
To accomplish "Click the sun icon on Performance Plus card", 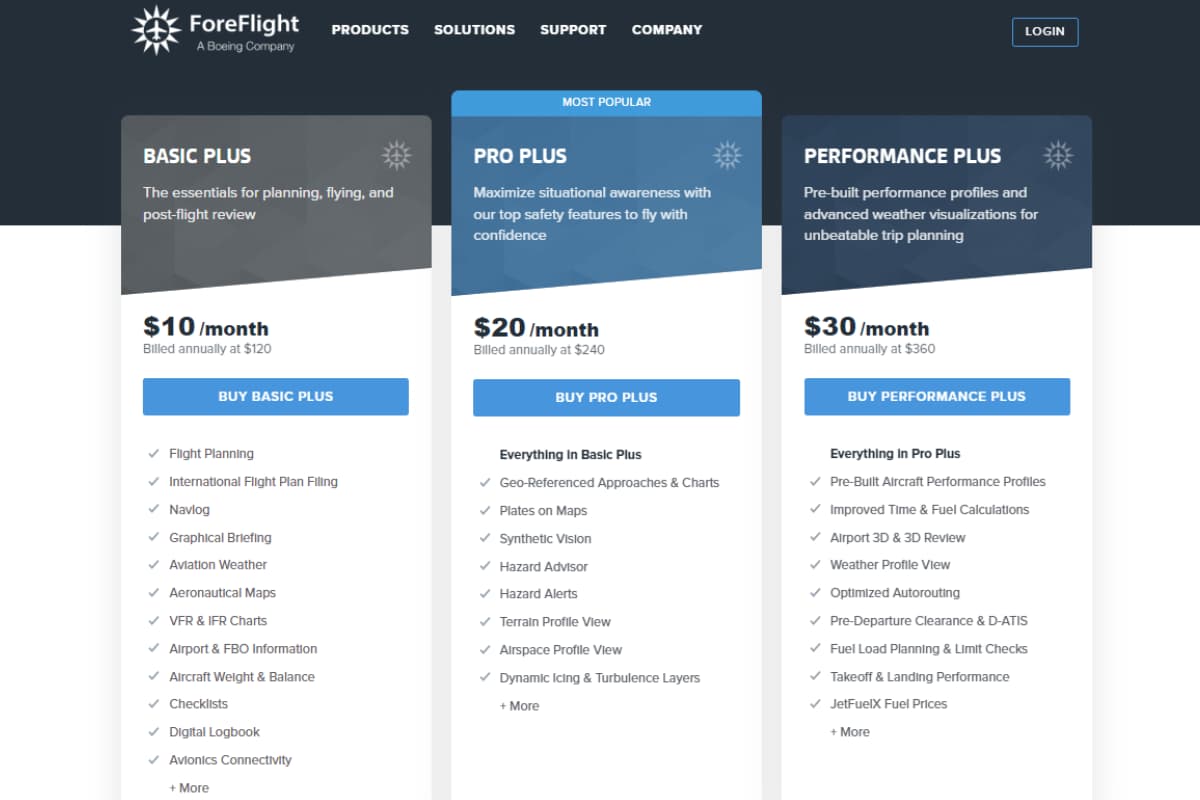I will [1057, 155].
